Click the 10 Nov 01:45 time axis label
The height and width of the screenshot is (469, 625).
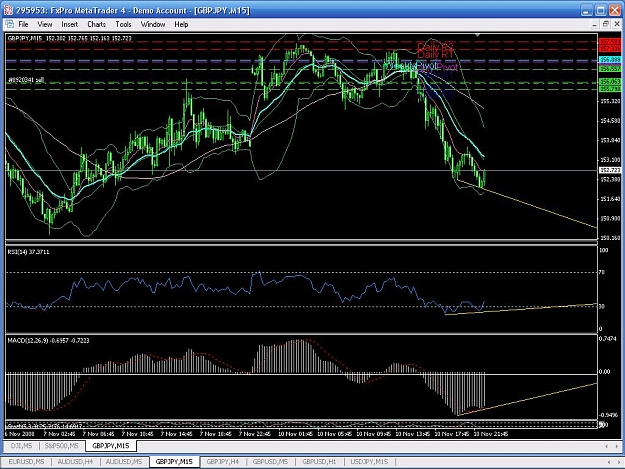tap(295, 434)
